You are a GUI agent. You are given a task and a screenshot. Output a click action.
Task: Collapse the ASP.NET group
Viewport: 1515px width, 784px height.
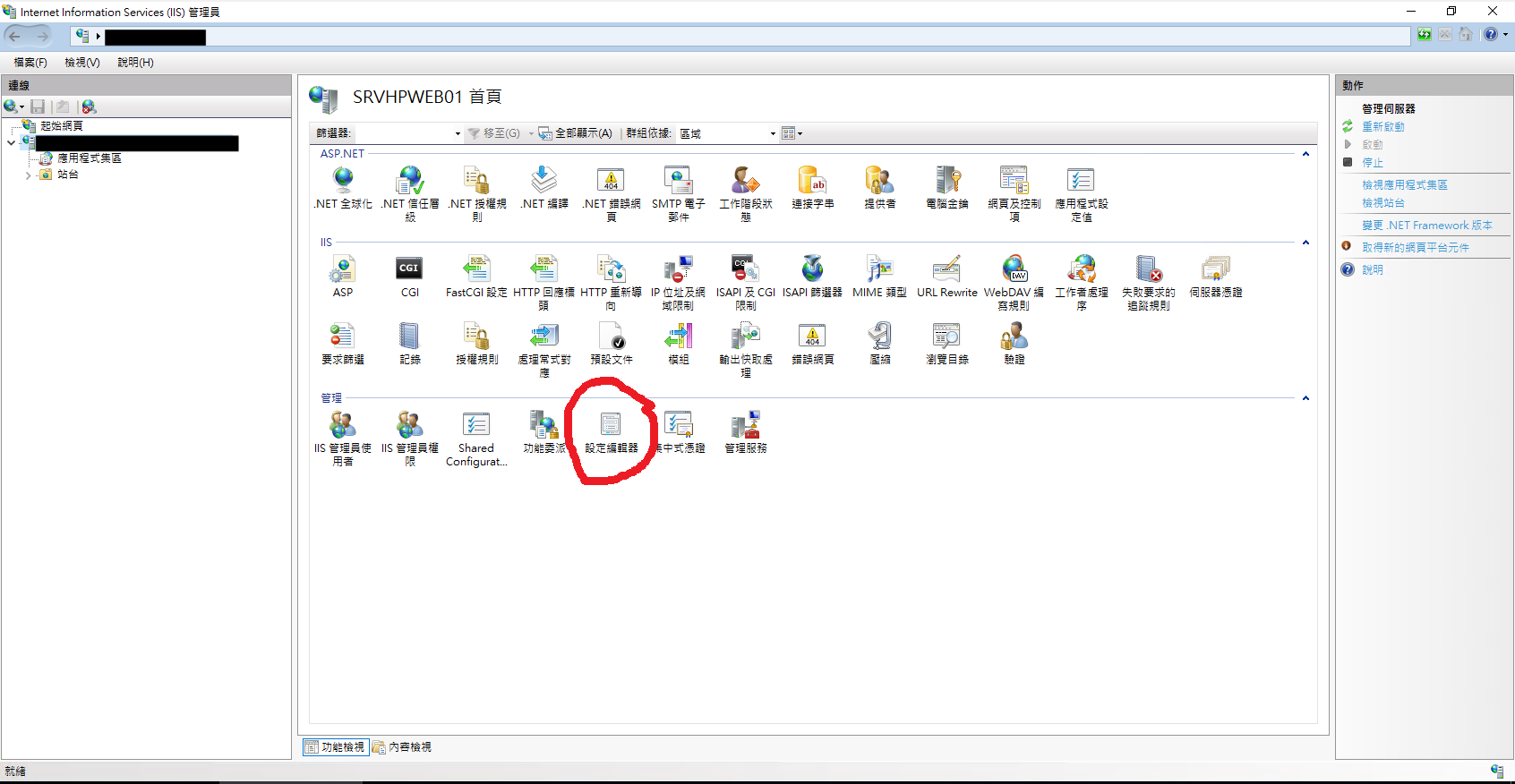(x=1305, y=154)
